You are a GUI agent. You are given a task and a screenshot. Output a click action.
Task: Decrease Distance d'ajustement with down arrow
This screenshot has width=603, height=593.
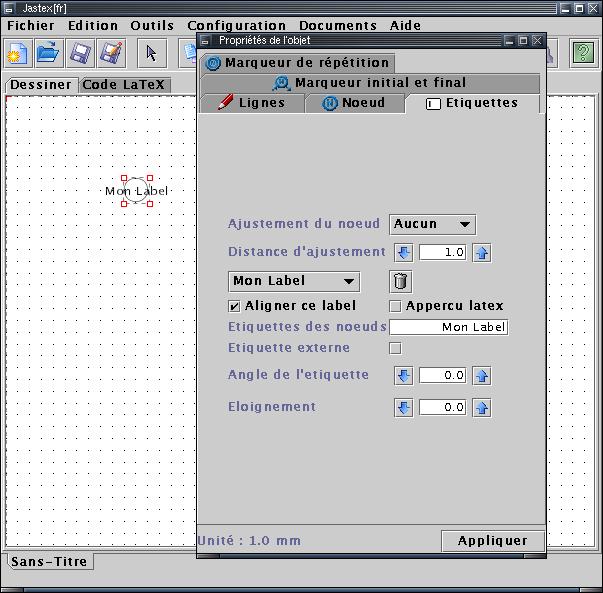pyautogui.click(x=403, y=253)
